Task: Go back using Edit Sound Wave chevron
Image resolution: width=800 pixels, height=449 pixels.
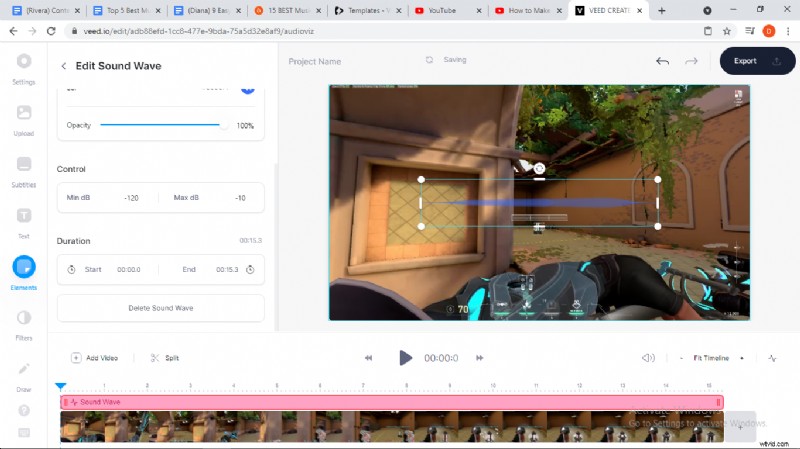Action: [64, 66]
